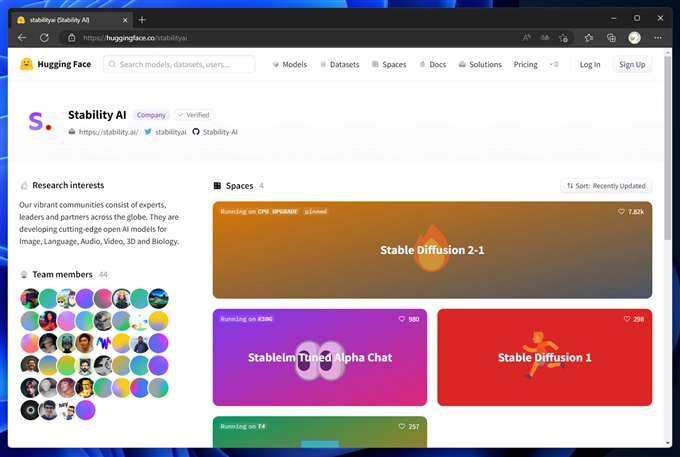Click the site lock icon in address bar
680x457 pixels.
pyautogui.click(x=72, y=38)
